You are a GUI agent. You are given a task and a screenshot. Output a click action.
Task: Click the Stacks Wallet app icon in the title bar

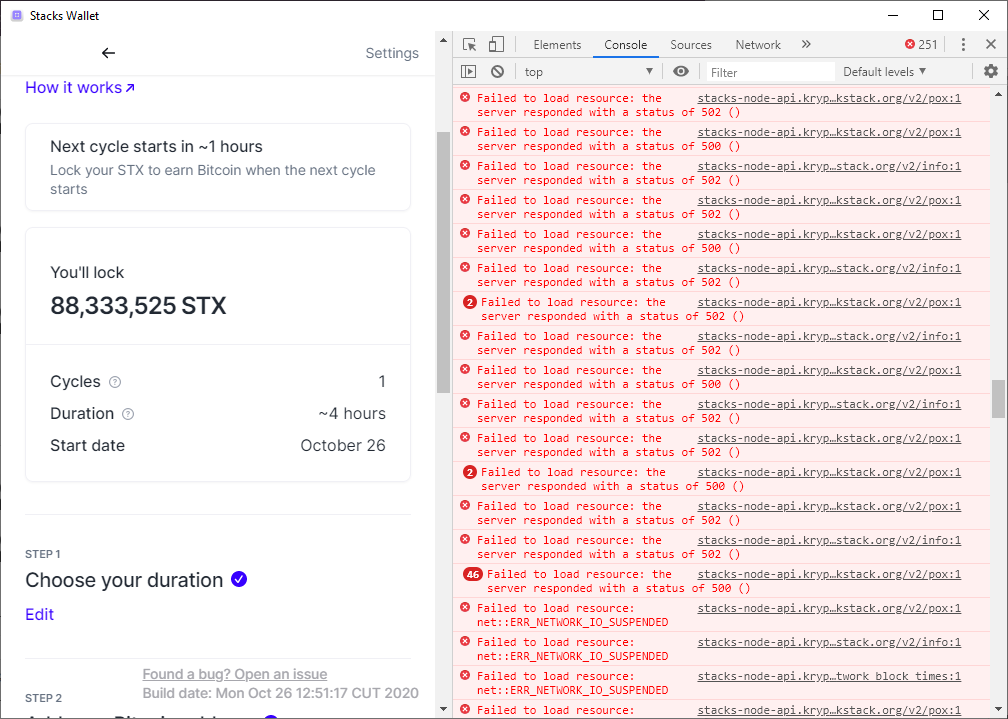click(x=17, y=15)
